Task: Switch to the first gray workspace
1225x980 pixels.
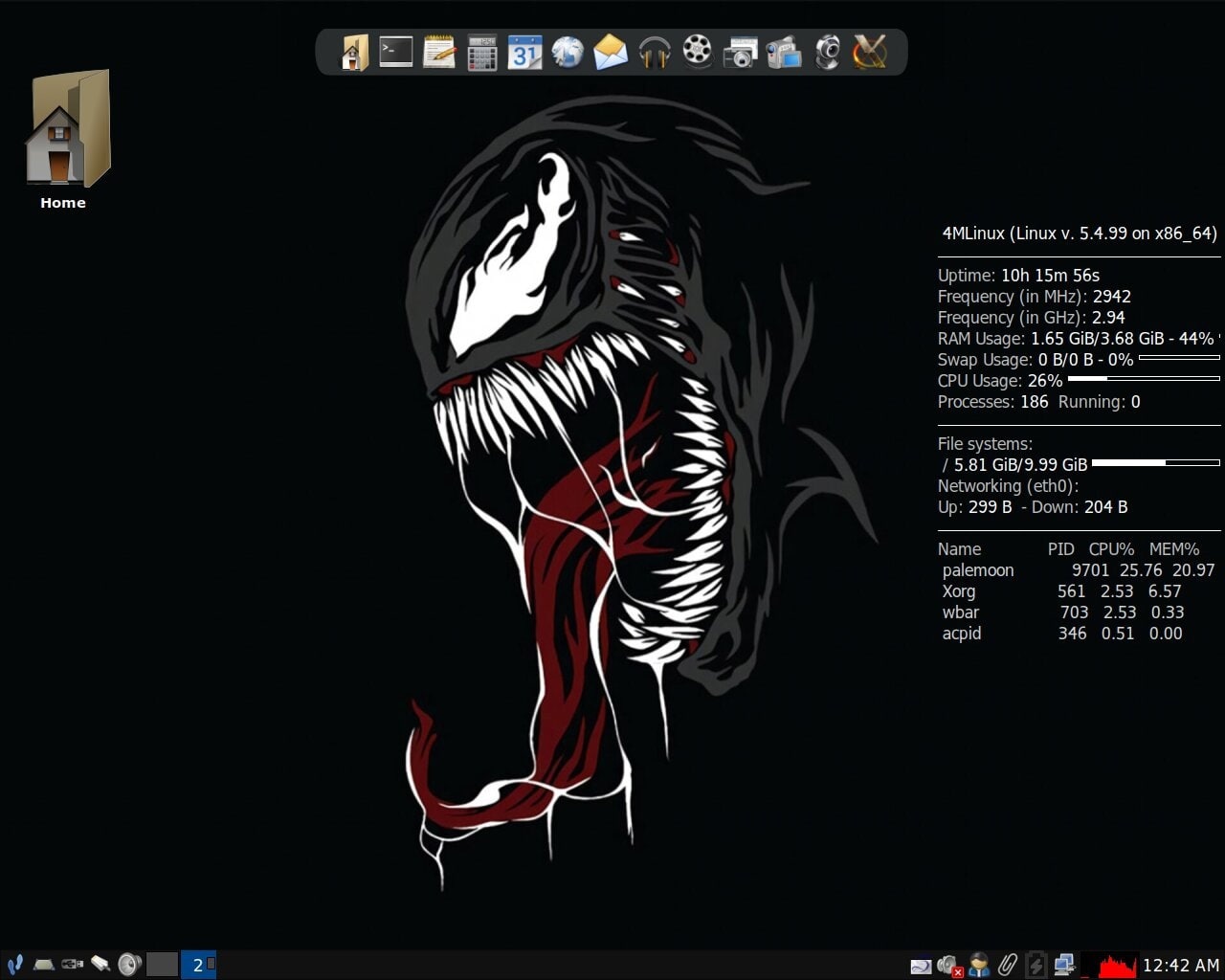Action: [x=163, y=965]
